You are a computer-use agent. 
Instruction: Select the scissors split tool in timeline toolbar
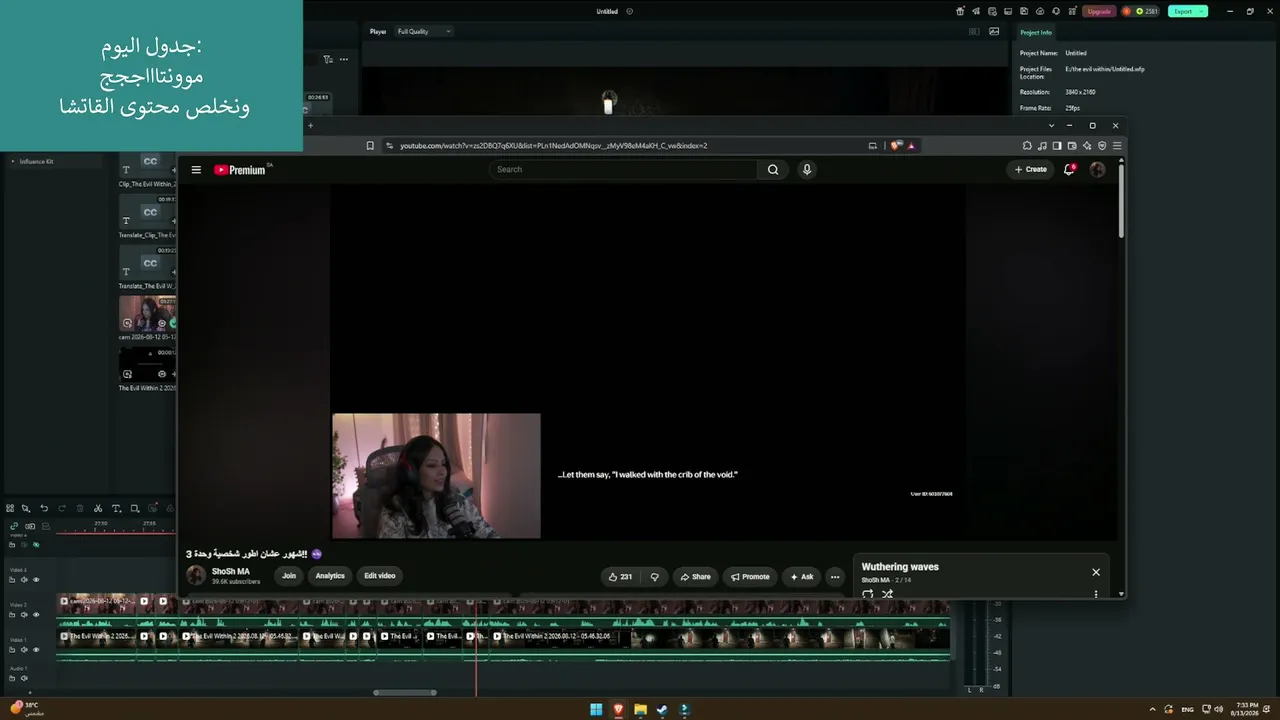98,508
